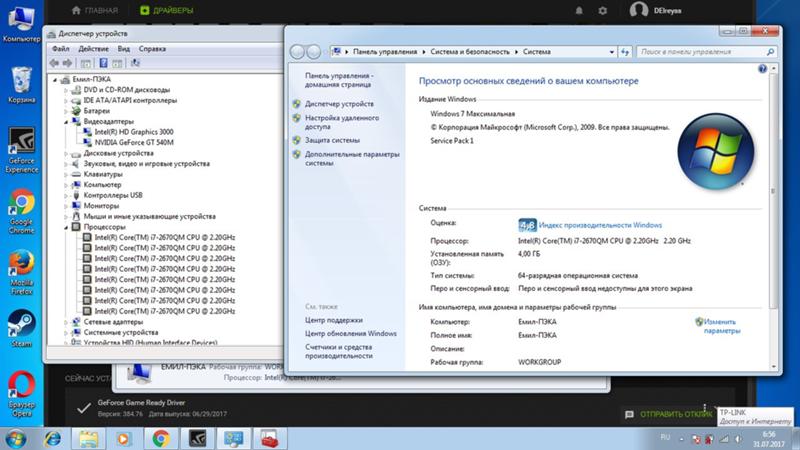Open the Файл menu in Device Manager
Viewport: 800px width, 450px height.
[x=61, y=49]
